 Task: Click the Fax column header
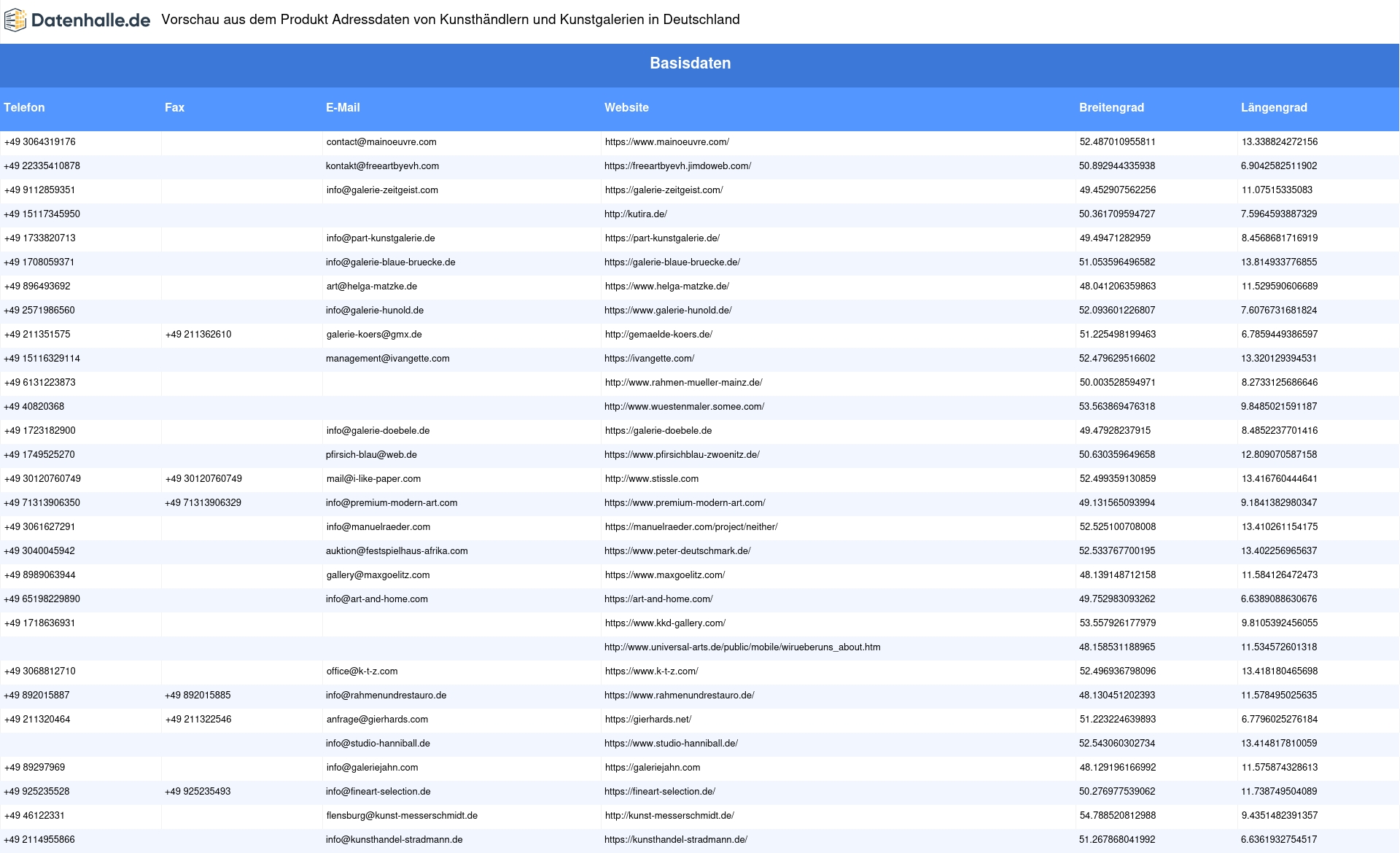tap(174, 107)
